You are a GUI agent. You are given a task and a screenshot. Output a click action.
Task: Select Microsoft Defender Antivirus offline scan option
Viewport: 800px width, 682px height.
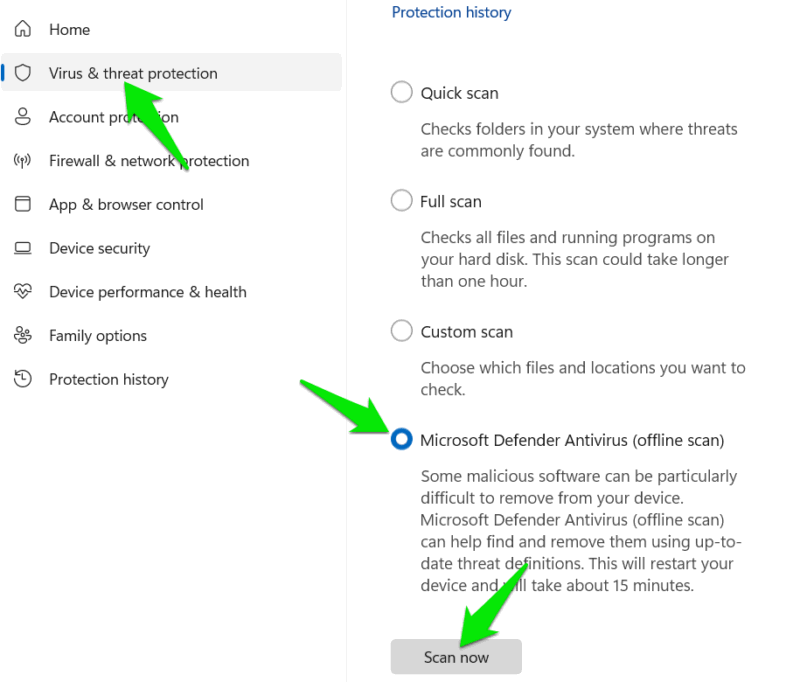click(401, 439)
